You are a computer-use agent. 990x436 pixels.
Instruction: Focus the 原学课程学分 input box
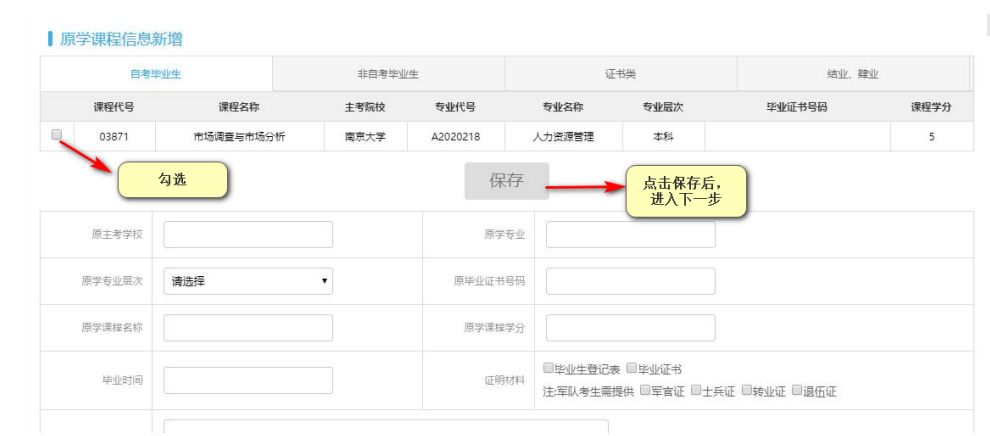pyautogui.click(x=630, y=328)
